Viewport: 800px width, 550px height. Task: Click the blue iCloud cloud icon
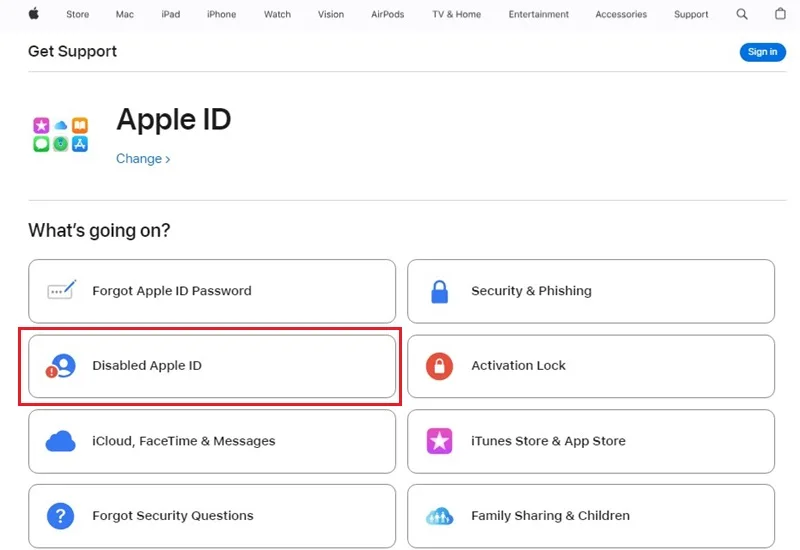61,441
